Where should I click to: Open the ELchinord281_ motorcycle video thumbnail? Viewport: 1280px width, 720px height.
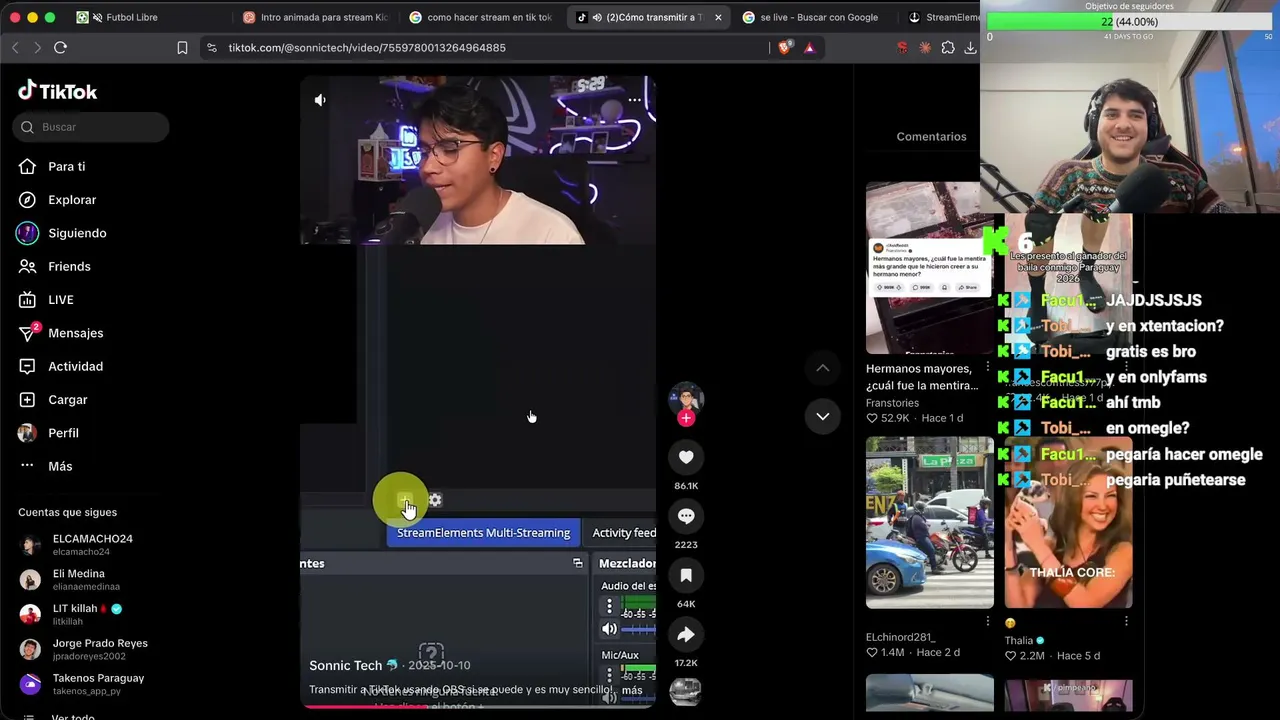click(x=929, y=522)
